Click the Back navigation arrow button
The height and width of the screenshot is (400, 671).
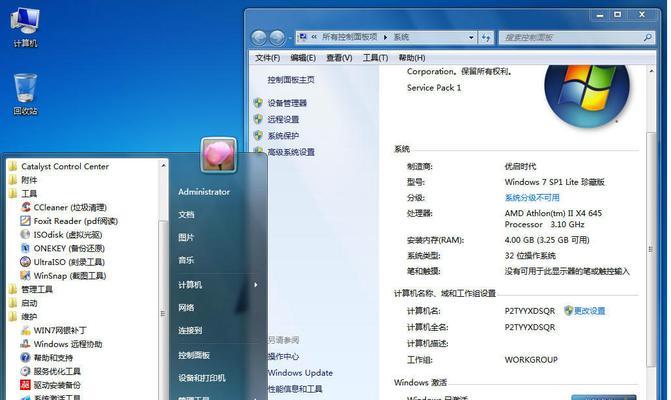point(259,38)
